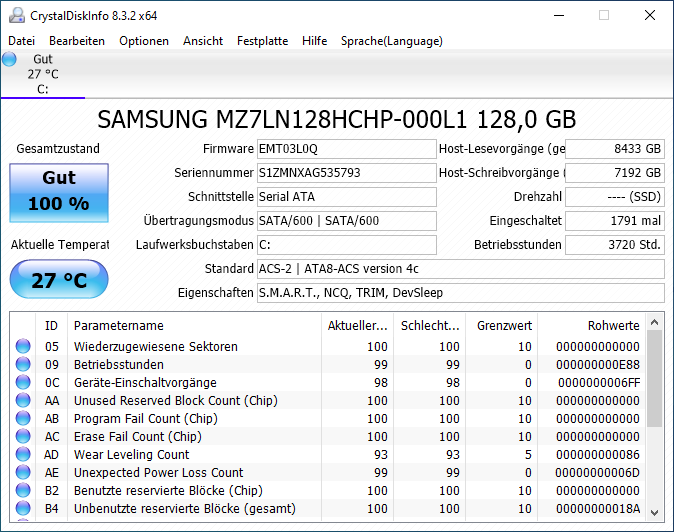Click status orb for Wiederzugewiesene Sektoren row
Image resolution: width=674 pixels, height=532 pixels.
(23, 346)
